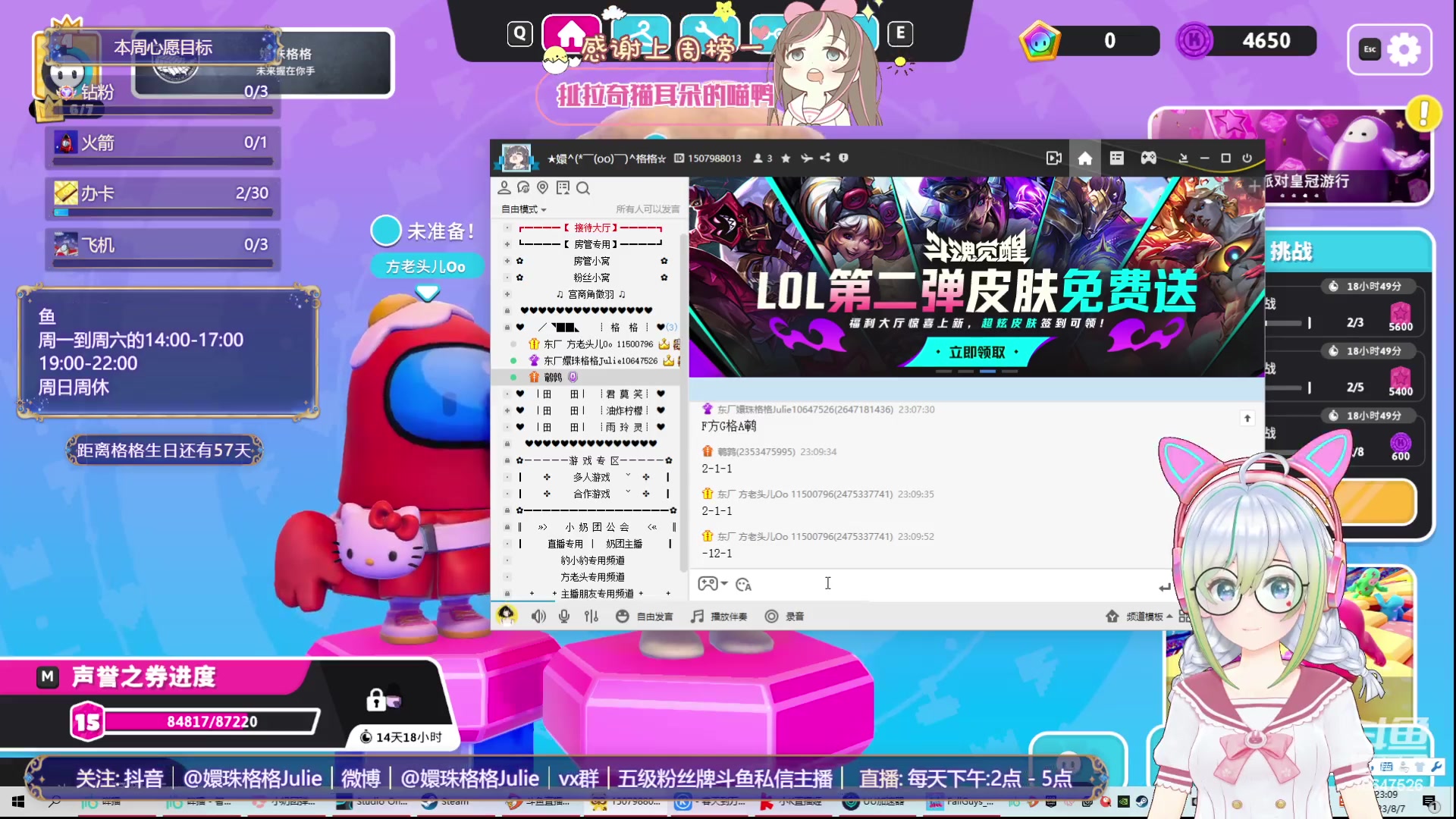Open the channel bulletin board icon

coord(563,187)
